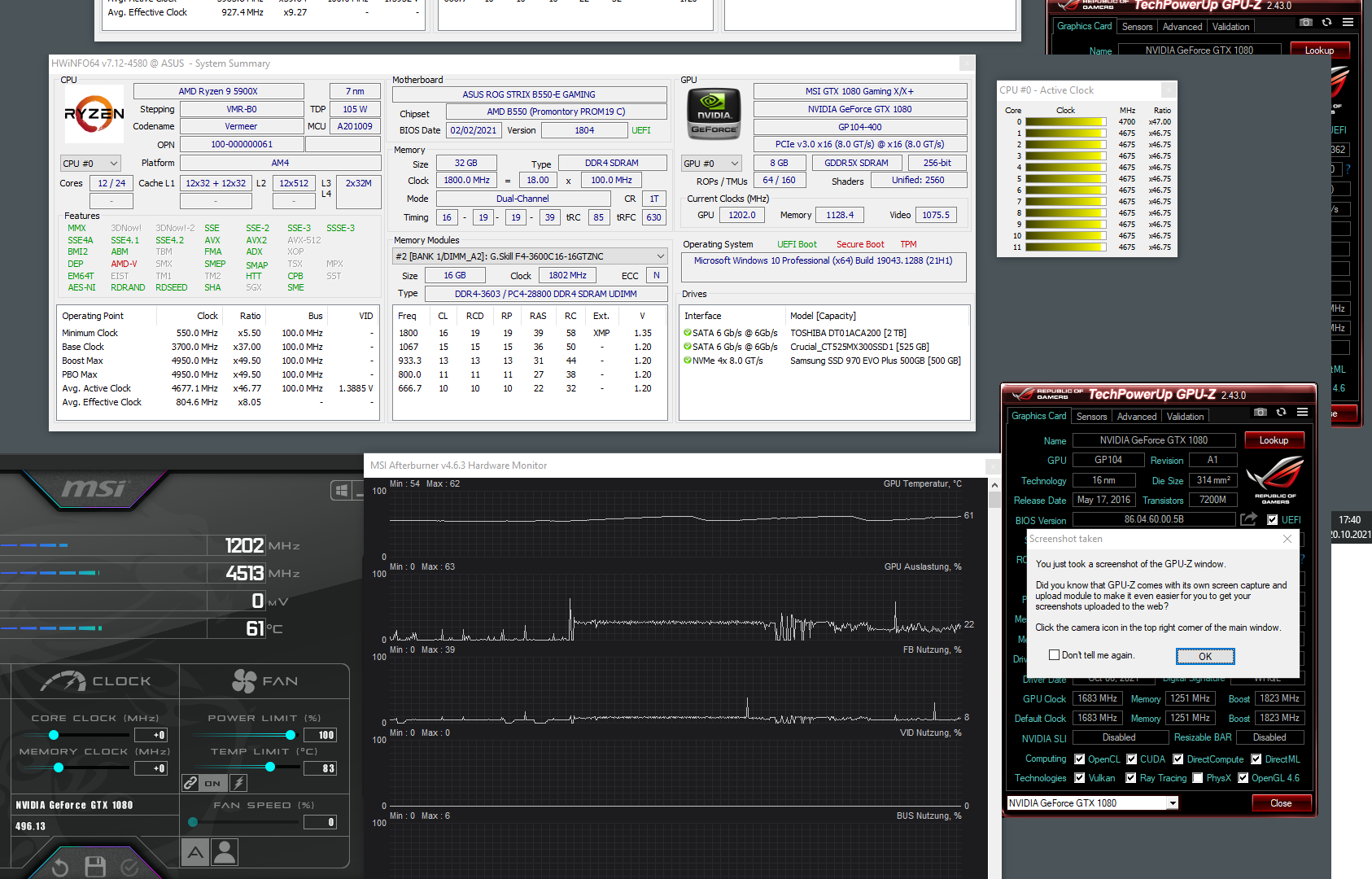This screenshot has height=879, width=1372.
Task: Close the CPU #0 Active Clock window
Action: (x=1169, y=90)
